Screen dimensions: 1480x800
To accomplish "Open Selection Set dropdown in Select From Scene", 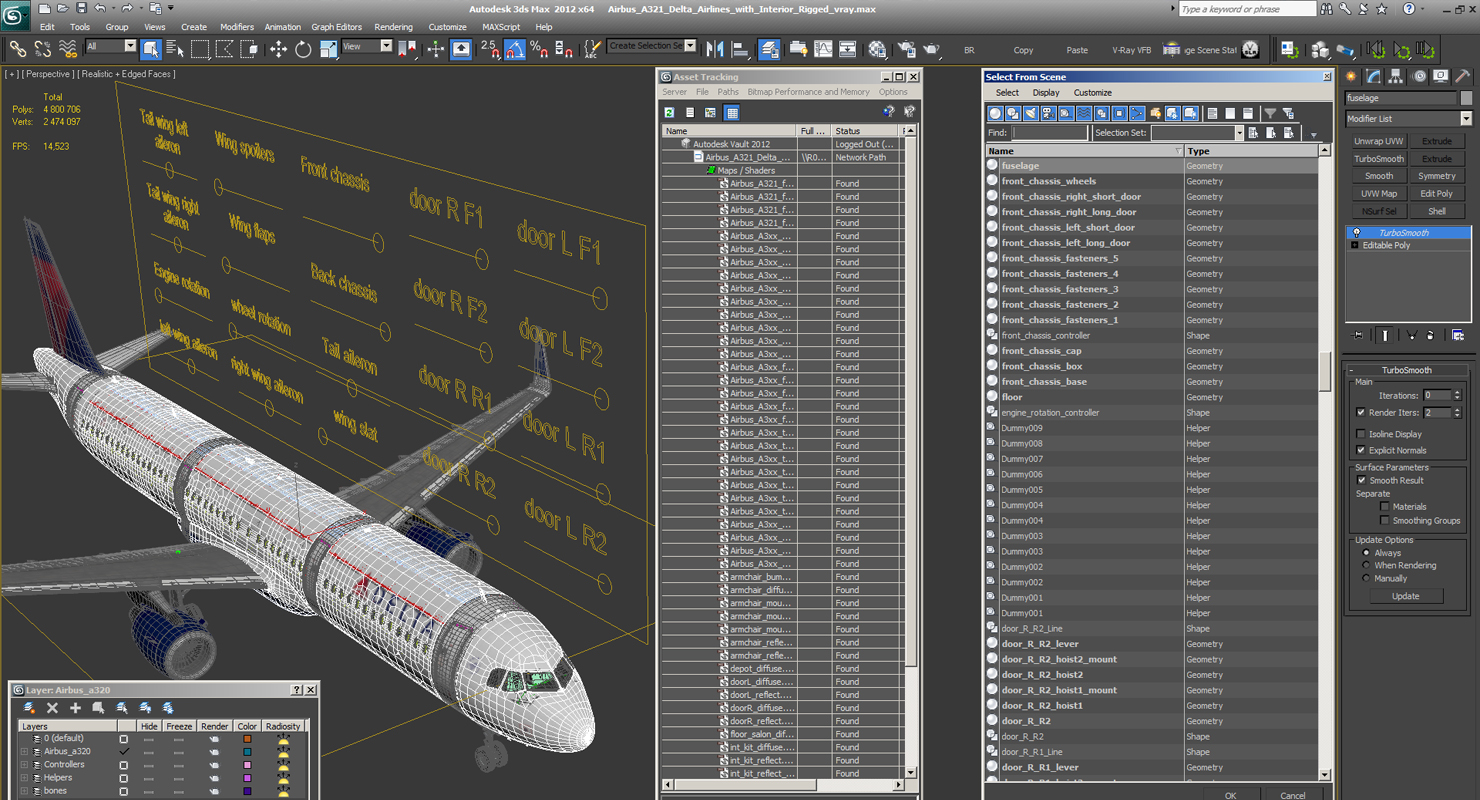I will [1238, 132].
